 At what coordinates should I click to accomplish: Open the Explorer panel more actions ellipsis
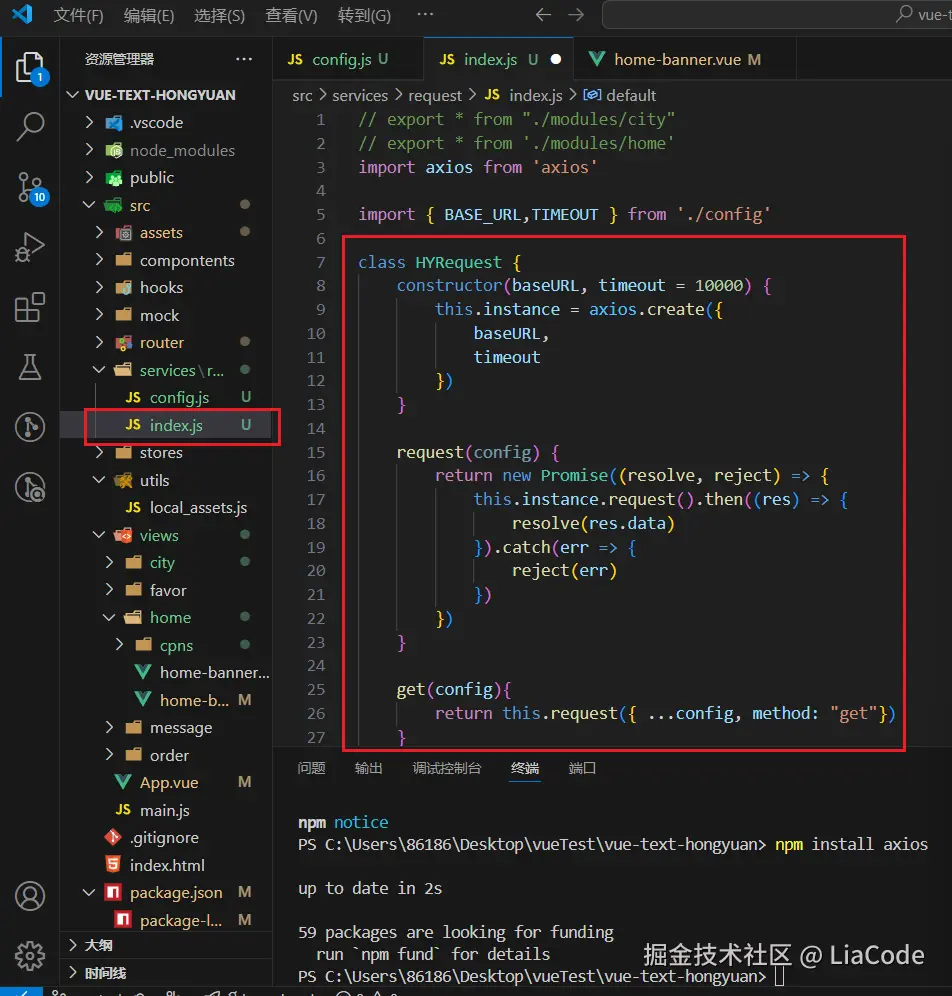point(244,59)
